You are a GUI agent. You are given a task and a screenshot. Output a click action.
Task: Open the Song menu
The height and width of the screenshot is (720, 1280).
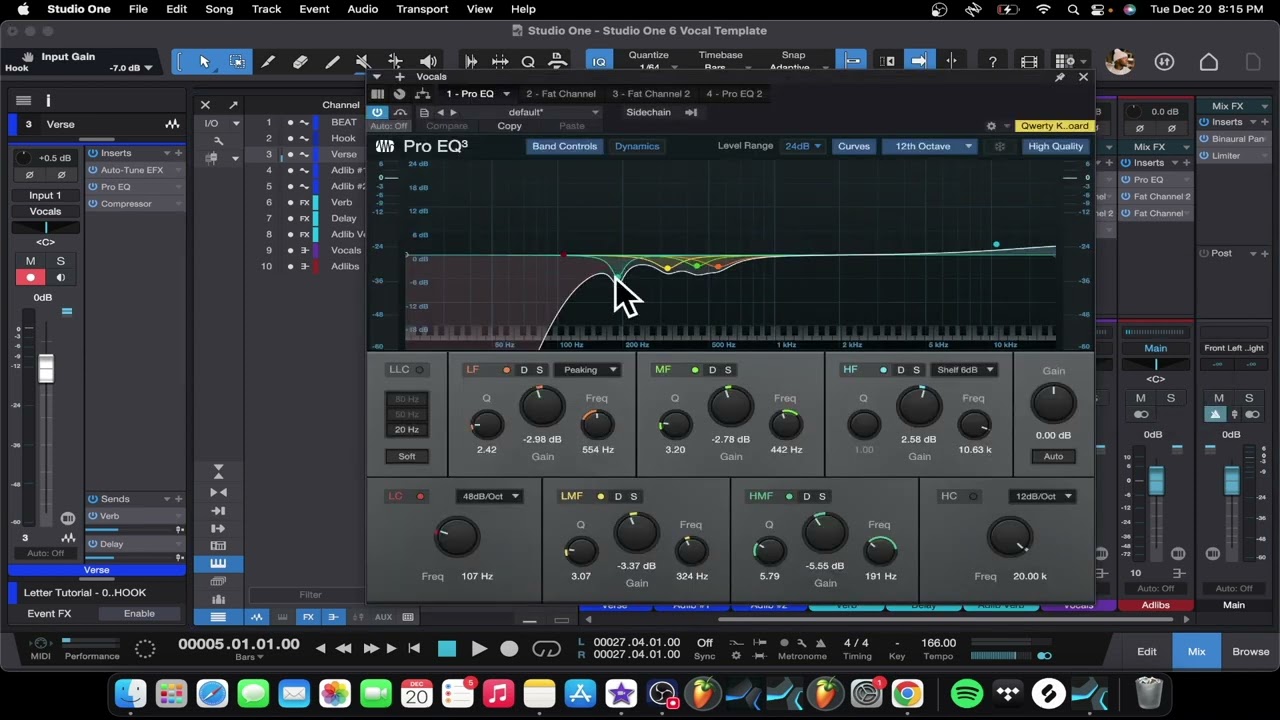pyautogui.click(x=219, y=9)
